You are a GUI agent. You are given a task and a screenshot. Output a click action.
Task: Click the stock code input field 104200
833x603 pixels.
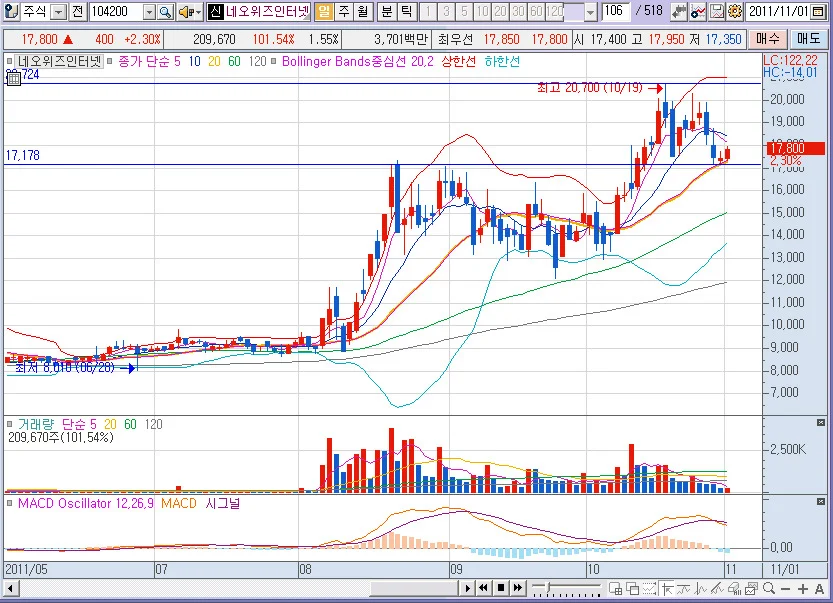(117, 12)
